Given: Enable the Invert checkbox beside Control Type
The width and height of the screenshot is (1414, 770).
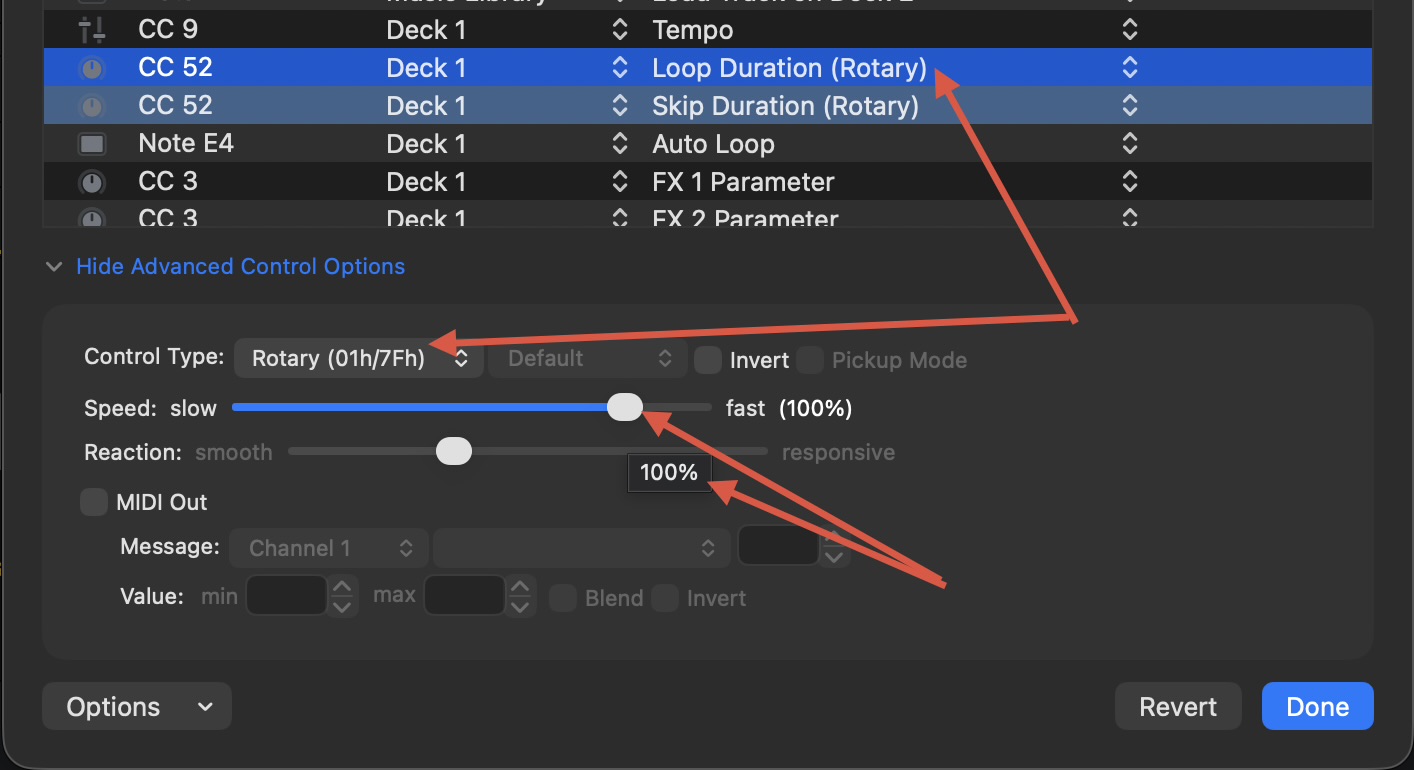Looking at the screenshot, I should [708, 360].
